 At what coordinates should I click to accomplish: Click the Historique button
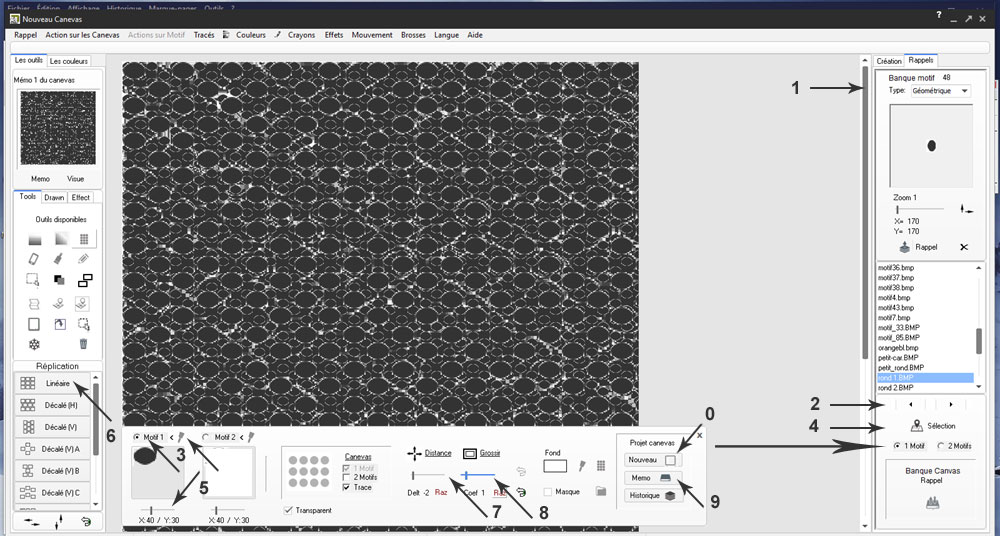[x=652, y=495]
